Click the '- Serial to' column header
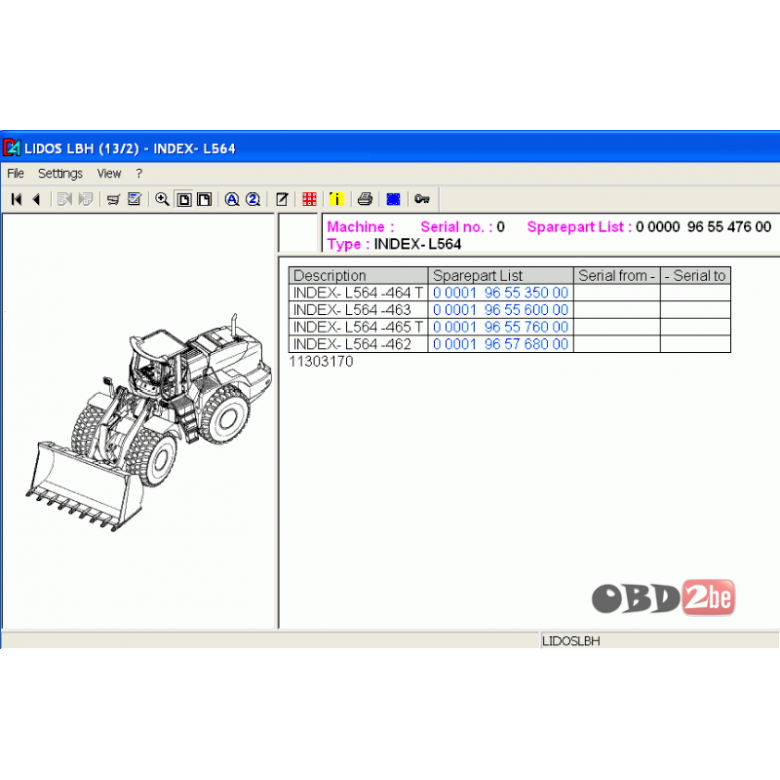 [695, 275]
